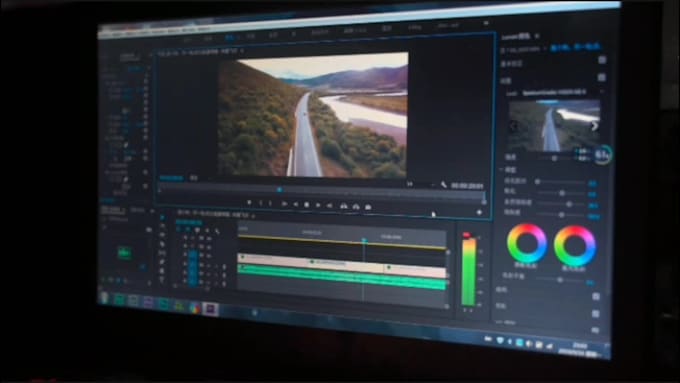
Task: Select the Type tool in timeline toolbar
Action: coord(163,279)
